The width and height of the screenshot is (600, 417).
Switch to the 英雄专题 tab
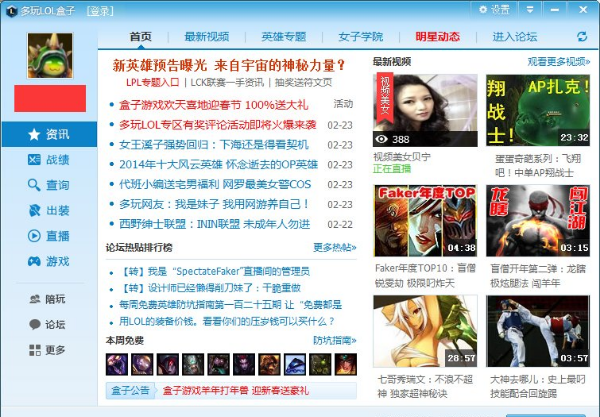tap(284, 37)
